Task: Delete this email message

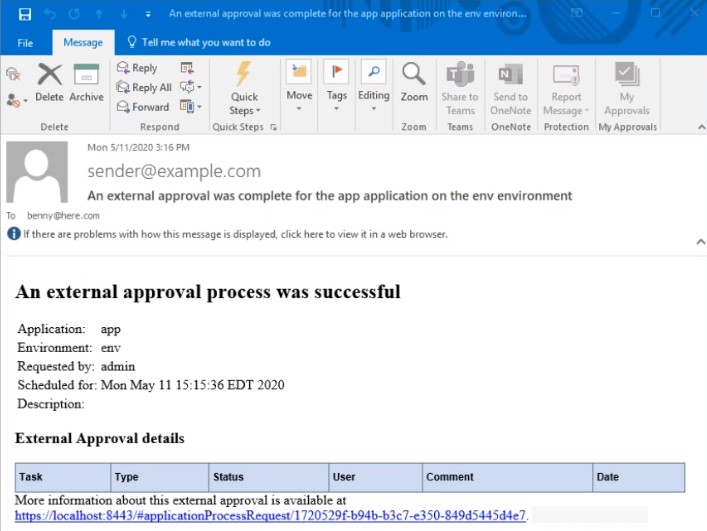Action: (x=50, y=83)
